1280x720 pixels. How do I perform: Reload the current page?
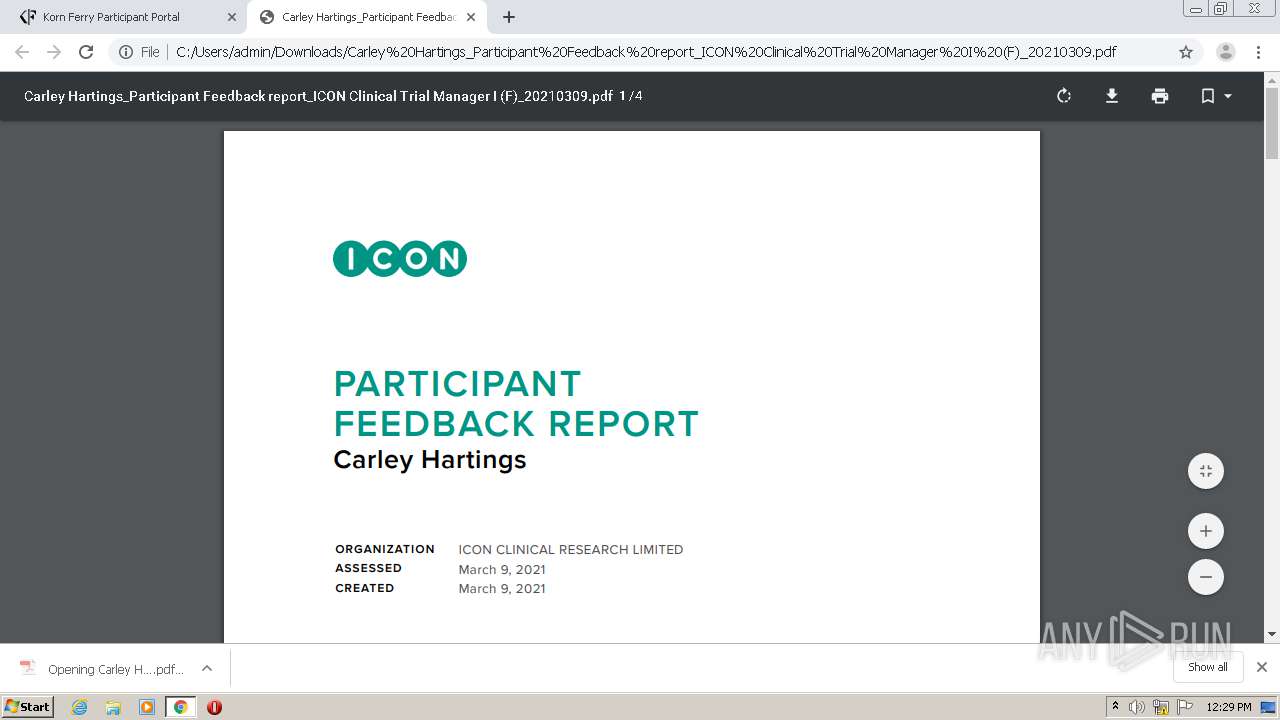coord(86,52)
